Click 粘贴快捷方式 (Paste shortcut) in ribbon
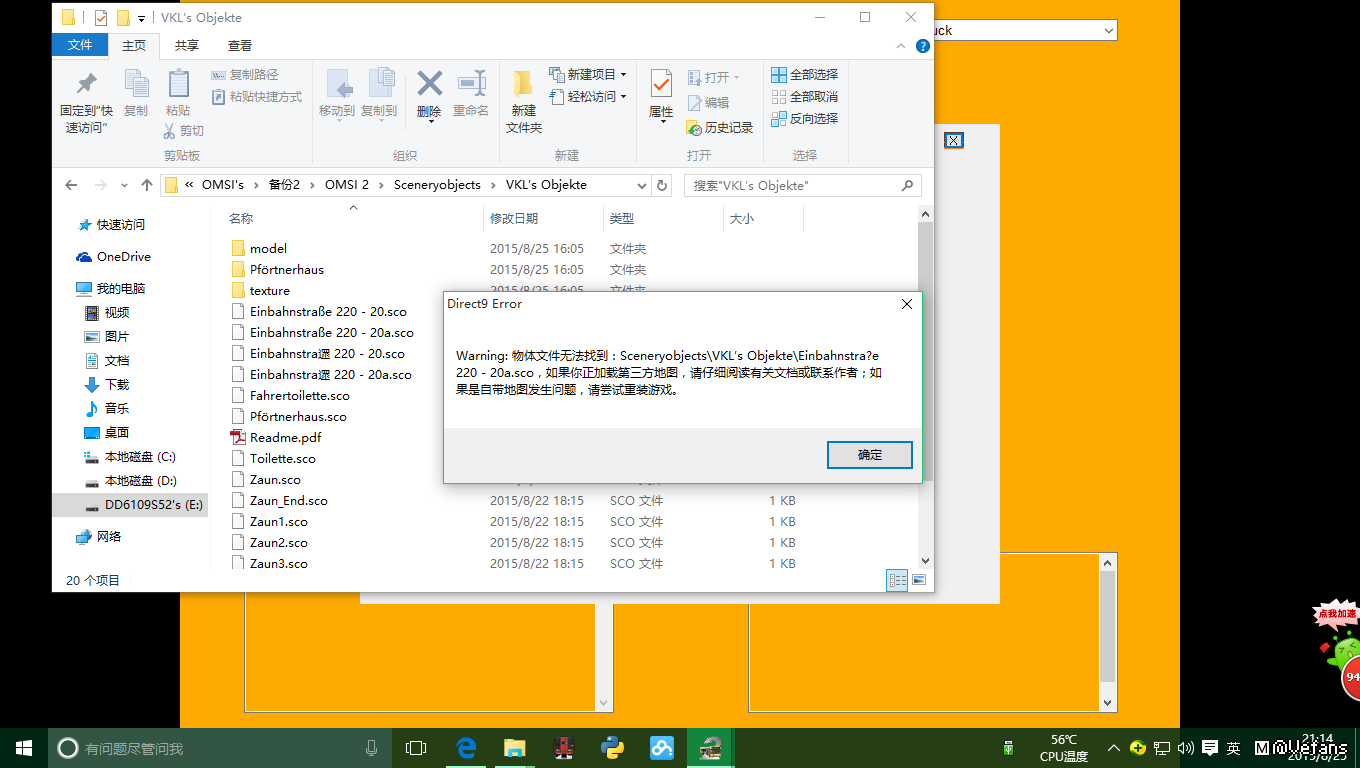This screenshot has width=1360, height=768. [257, 97]
